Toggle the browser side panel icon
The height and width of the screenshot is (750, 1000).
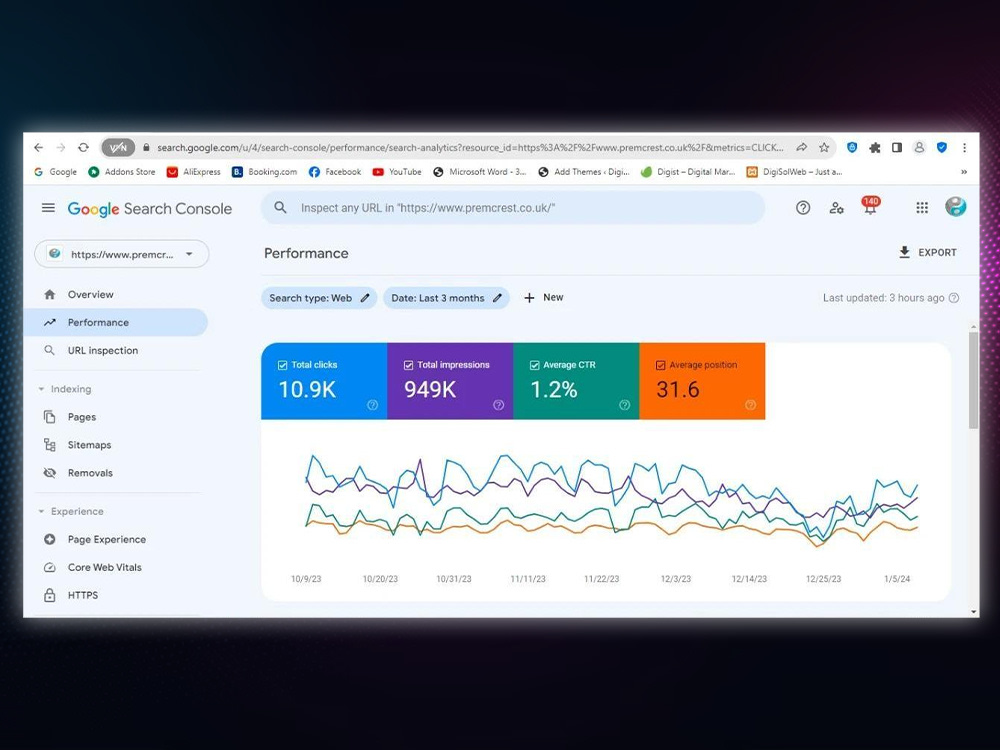[x=897, y=147]
